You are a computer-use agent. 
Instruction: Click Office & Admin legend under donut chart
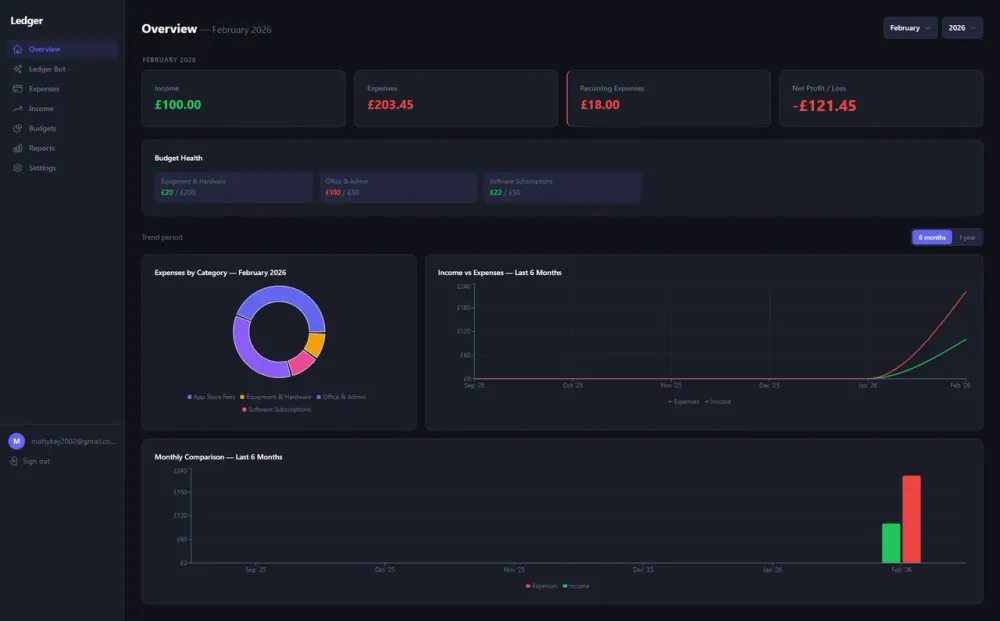click(x=341, y=397)
